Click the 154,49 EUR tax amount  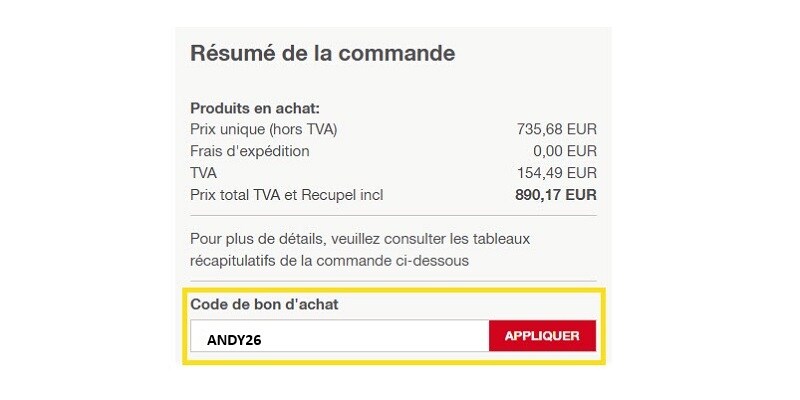556,173
